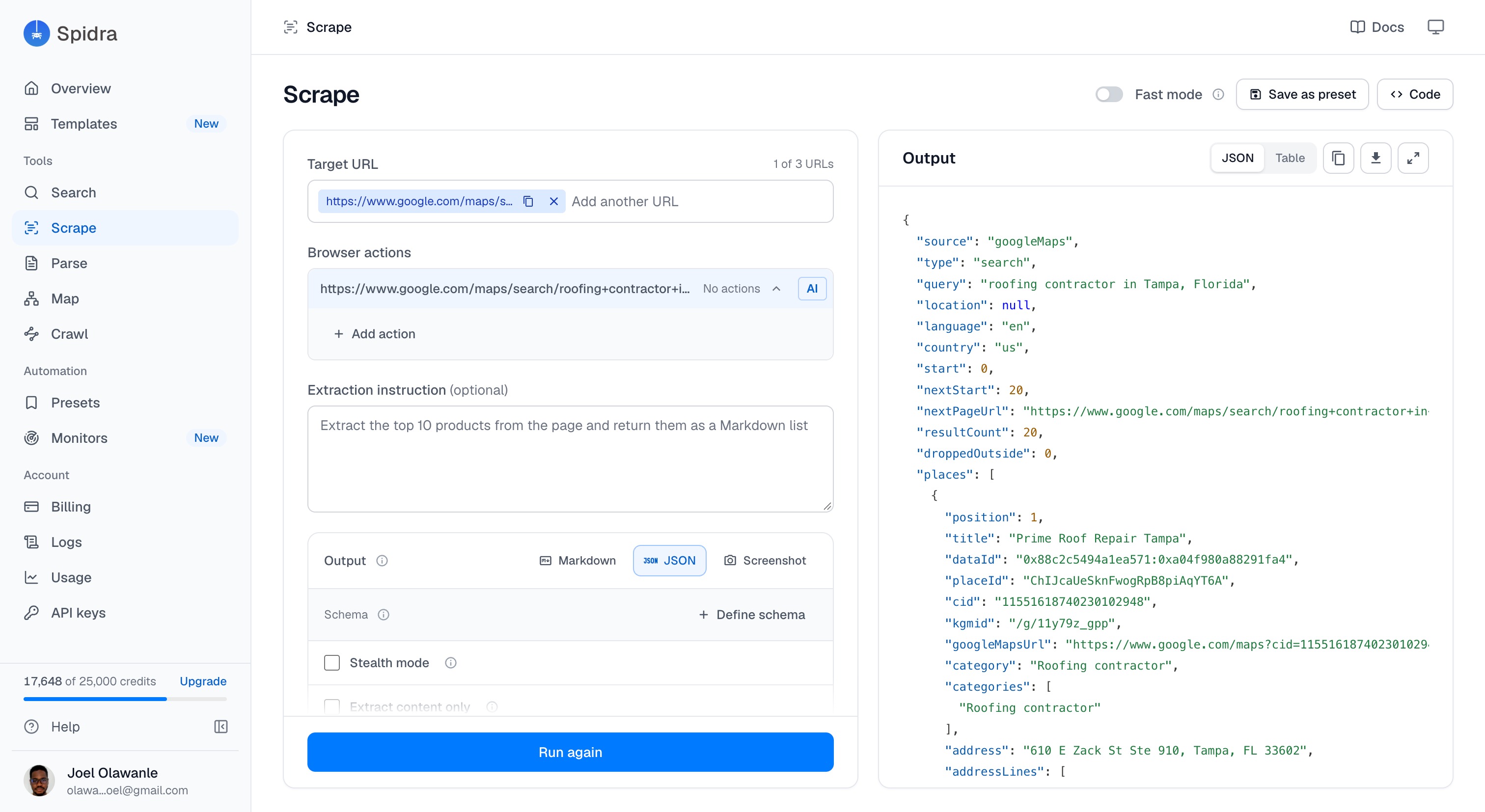Image resolution: width=1485 pixels, height=812 pixels.
Task: Open the monitor display icon in header
Action: pyautogui.click(x=1435, y=27)
